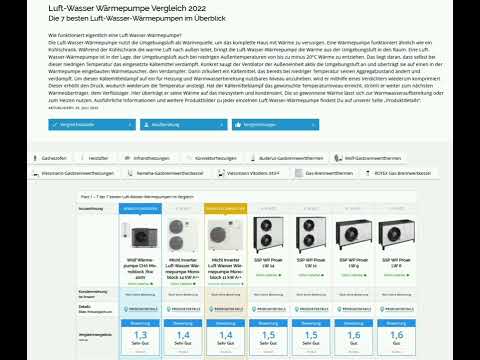Open the Gasheizöfen category link
The image size is (480, 360).
click(x=54, y=158)
